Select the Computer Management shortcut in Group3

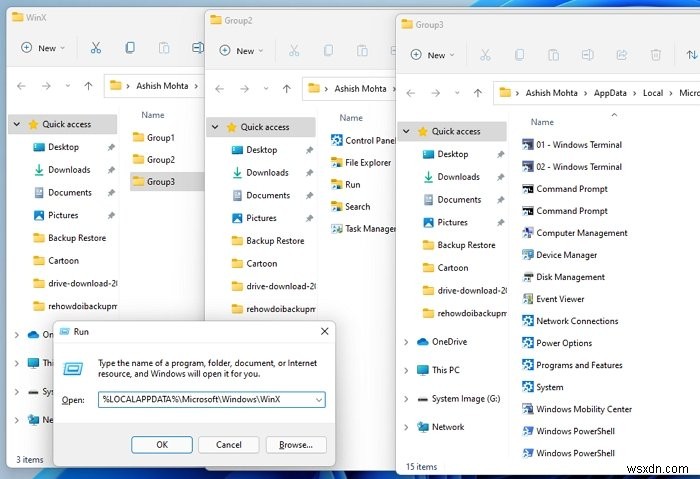pos(575,233)
